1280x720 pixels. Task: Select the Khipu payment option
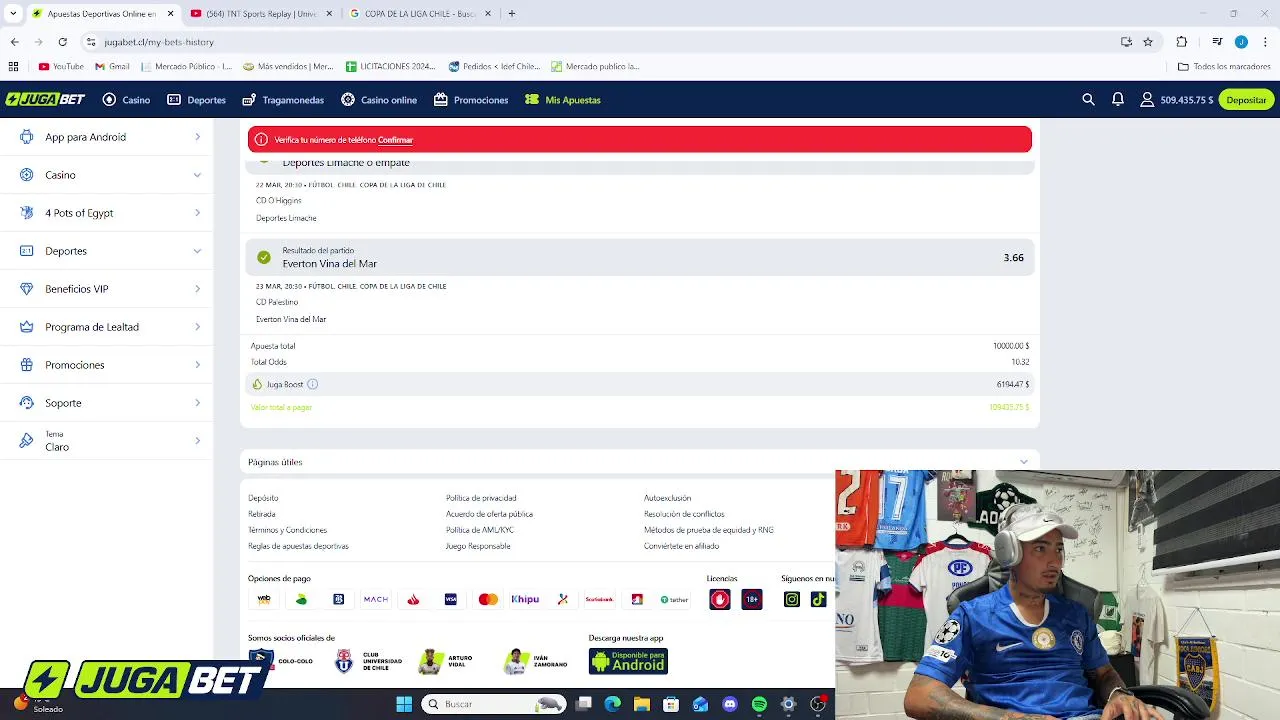[525, 599]
